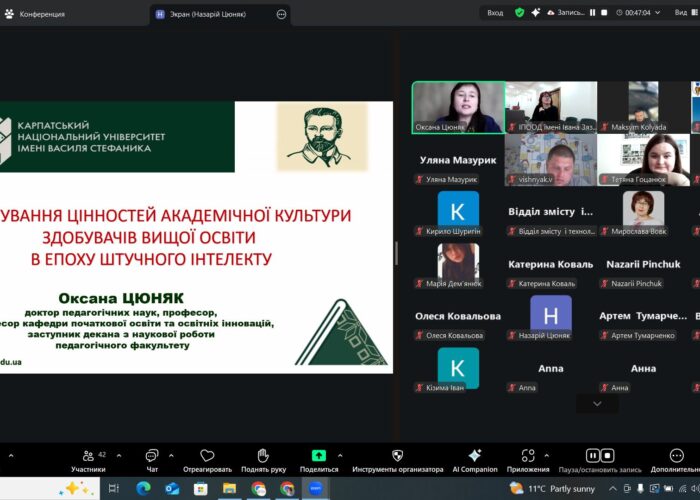This screenshot has height=500, width=700.
Task: Switch to the Конференция tab
Action: point(42,14)
